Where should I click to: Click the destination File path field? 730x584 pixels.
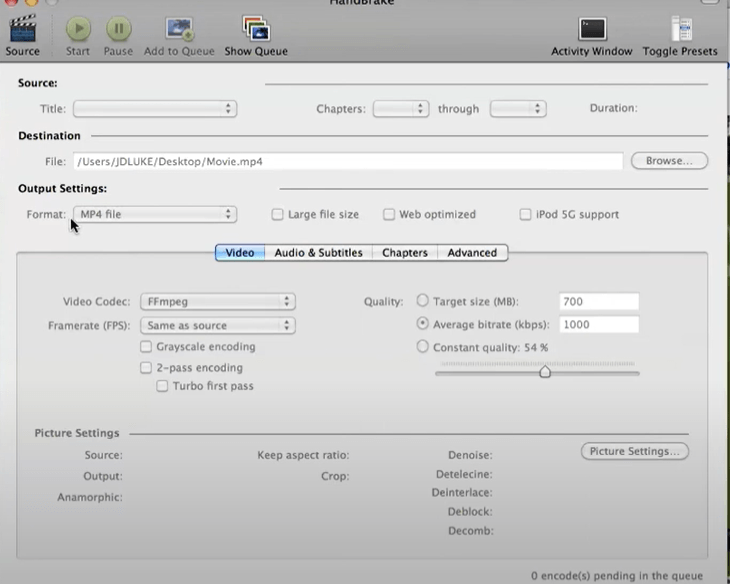(348, 162)
